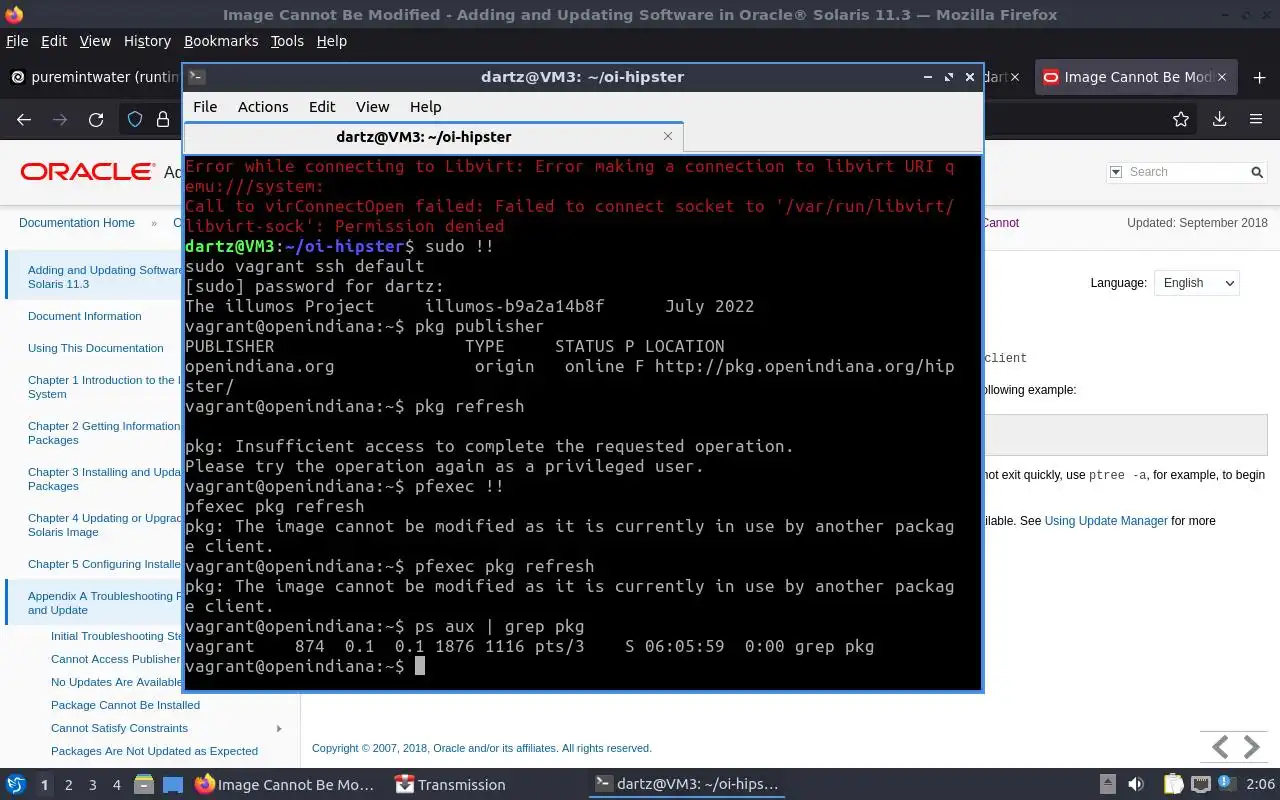This screenshot has height=800, width=1280.
Task: Open Firefox Tools menu
Action: [x=287, y=41]
